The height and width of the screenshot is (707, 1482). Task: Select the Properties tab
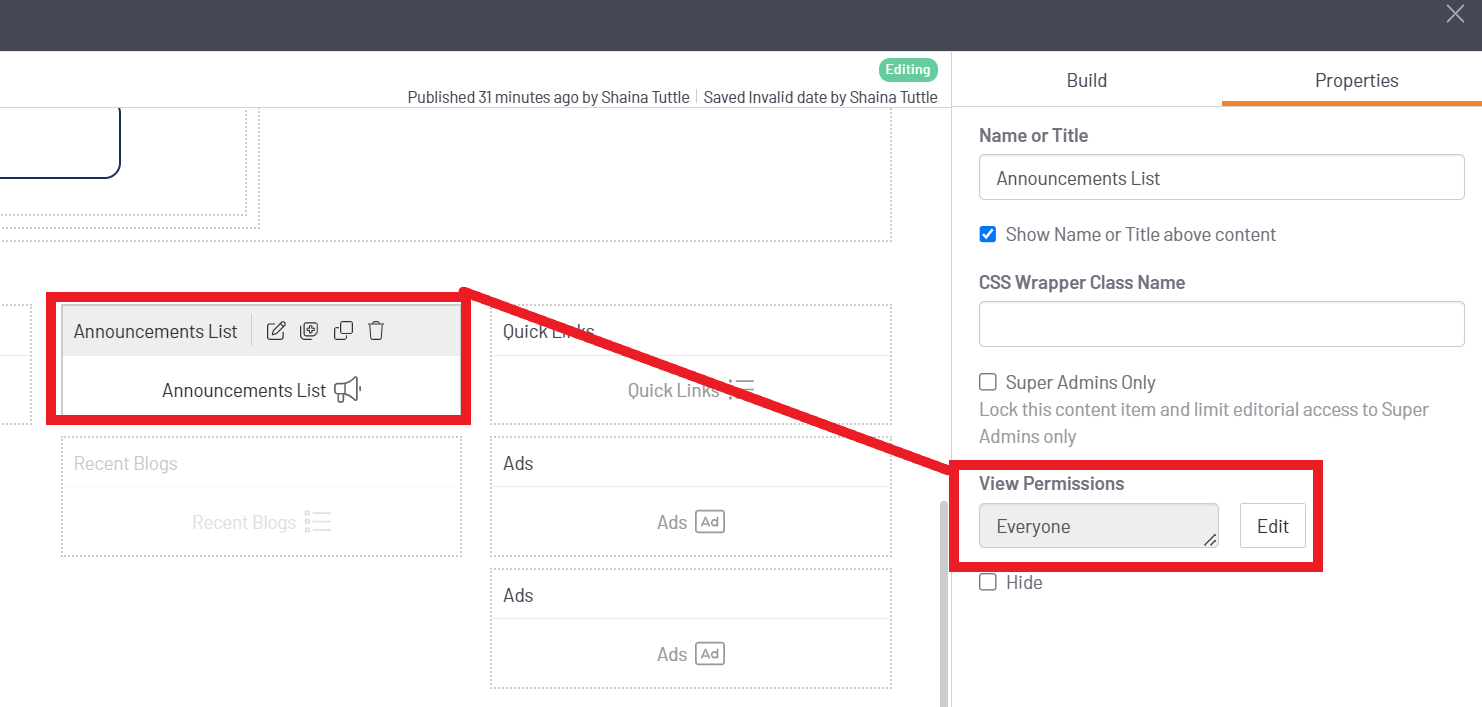(x=1356, y=81)
